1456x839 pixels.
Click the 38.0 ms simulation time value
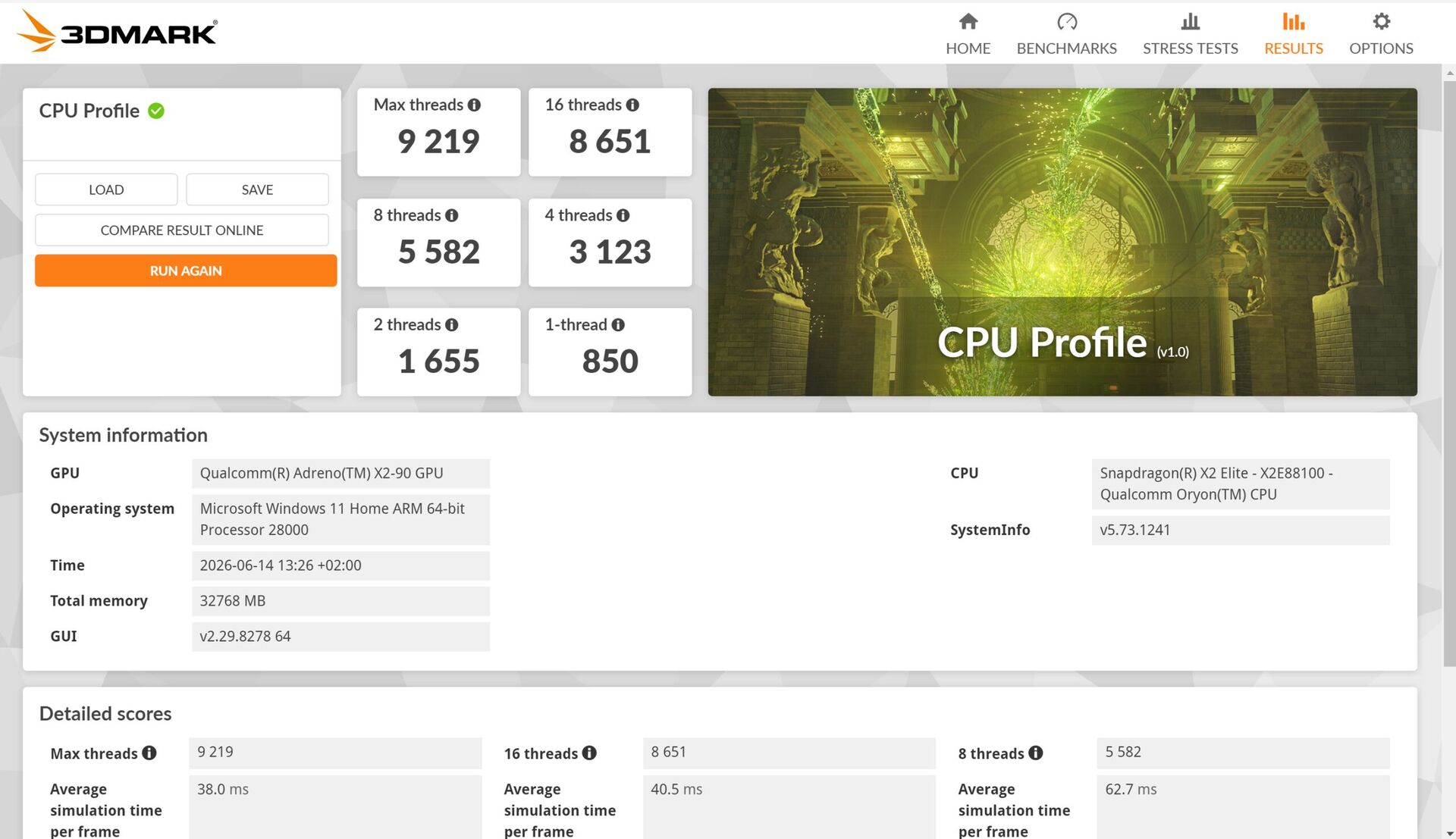pyautogui.click(x=335, y=806)
